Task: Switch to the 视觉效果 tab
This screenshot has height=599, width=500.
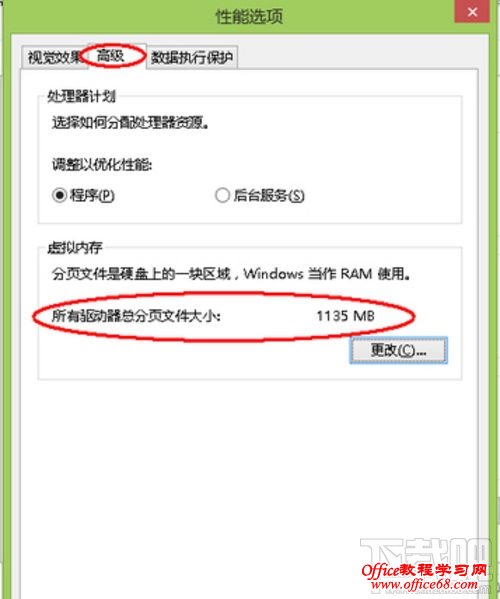Action: [55, 58]
